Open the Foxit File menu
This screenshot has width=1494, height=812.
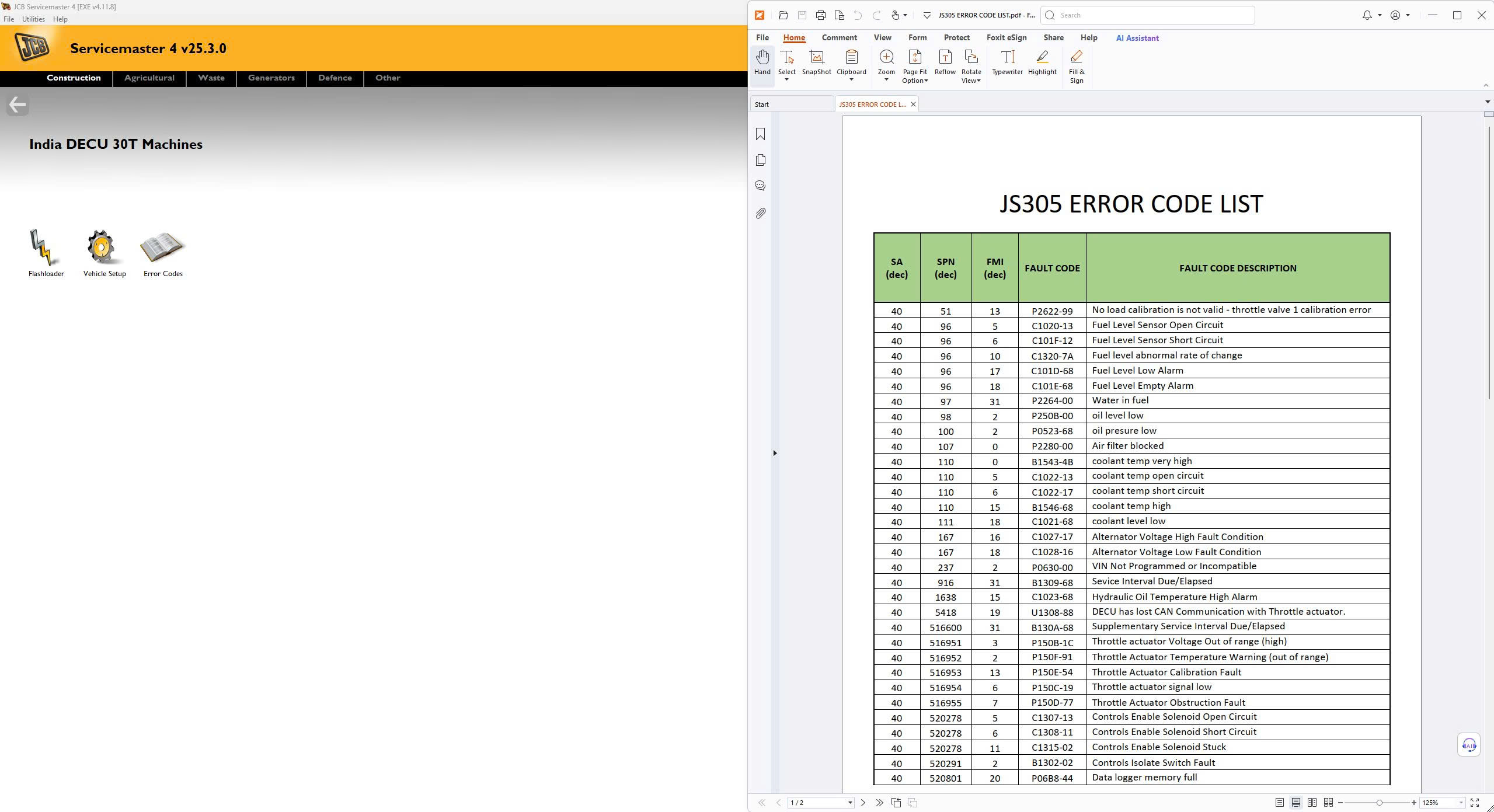(x=762, y=38)
